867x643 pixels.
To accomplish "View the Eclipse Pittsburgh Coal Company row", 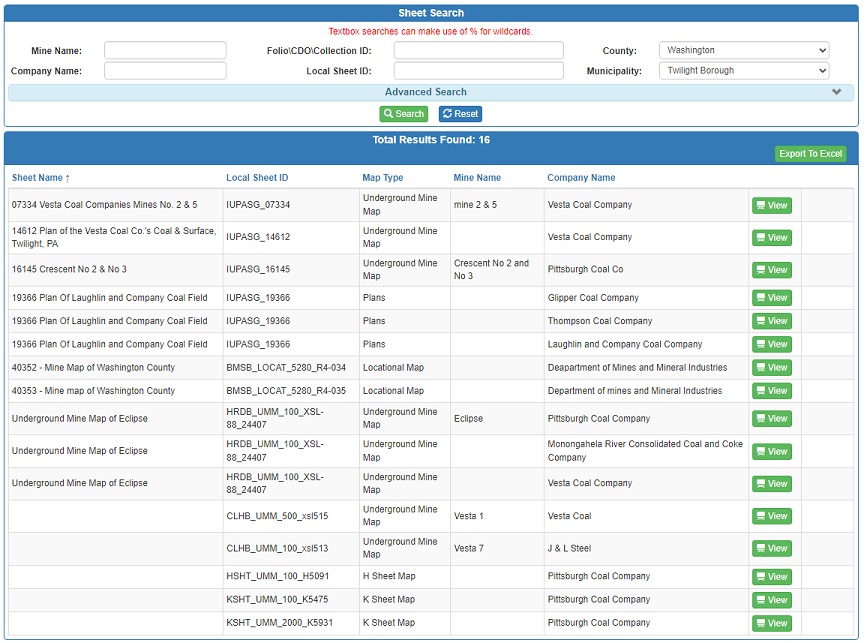I will click(772, 419).
